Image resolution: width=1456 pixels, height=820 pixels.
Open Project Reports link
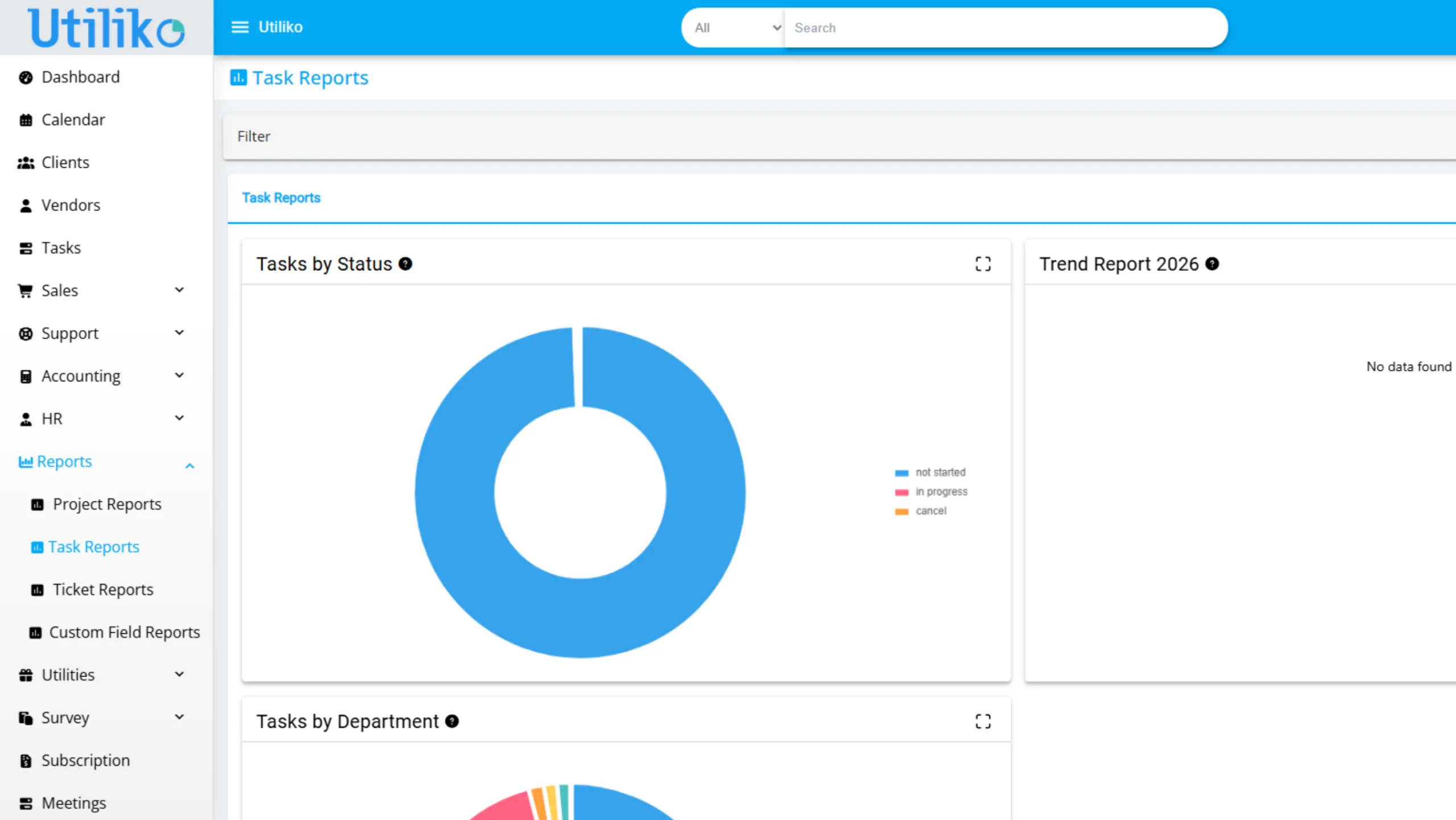(107, 504)
